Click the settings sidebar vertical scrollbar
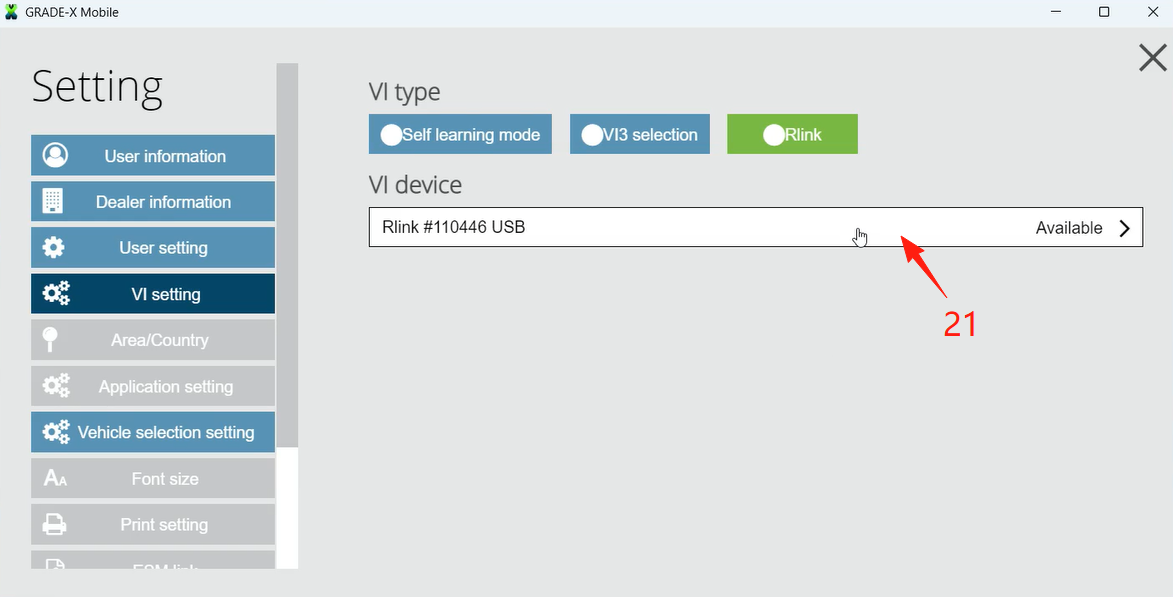 pyautogui.click(x=287, y=250)
